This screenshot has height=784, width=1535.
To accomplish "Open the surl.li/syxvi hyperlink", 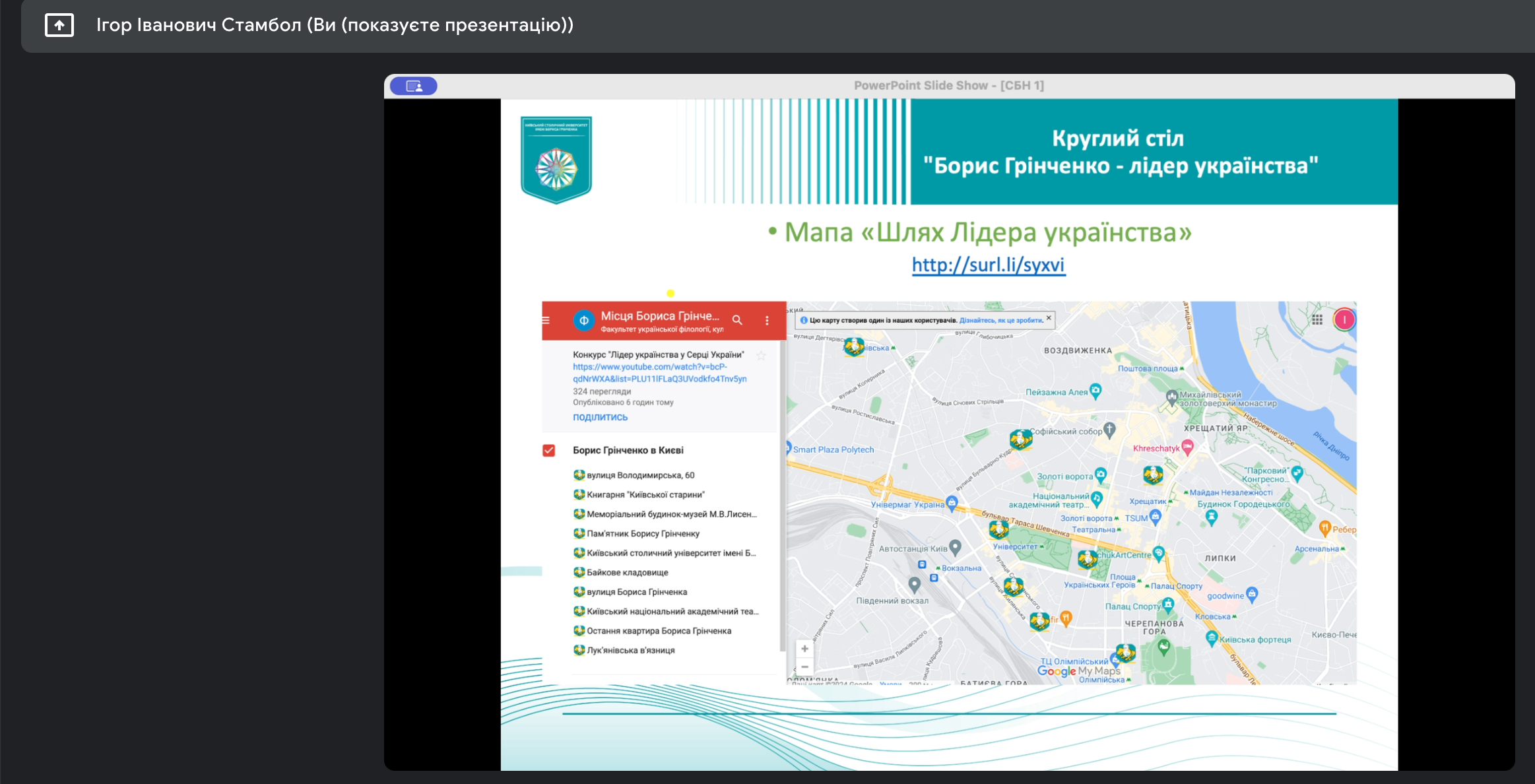I will [988, 265].
